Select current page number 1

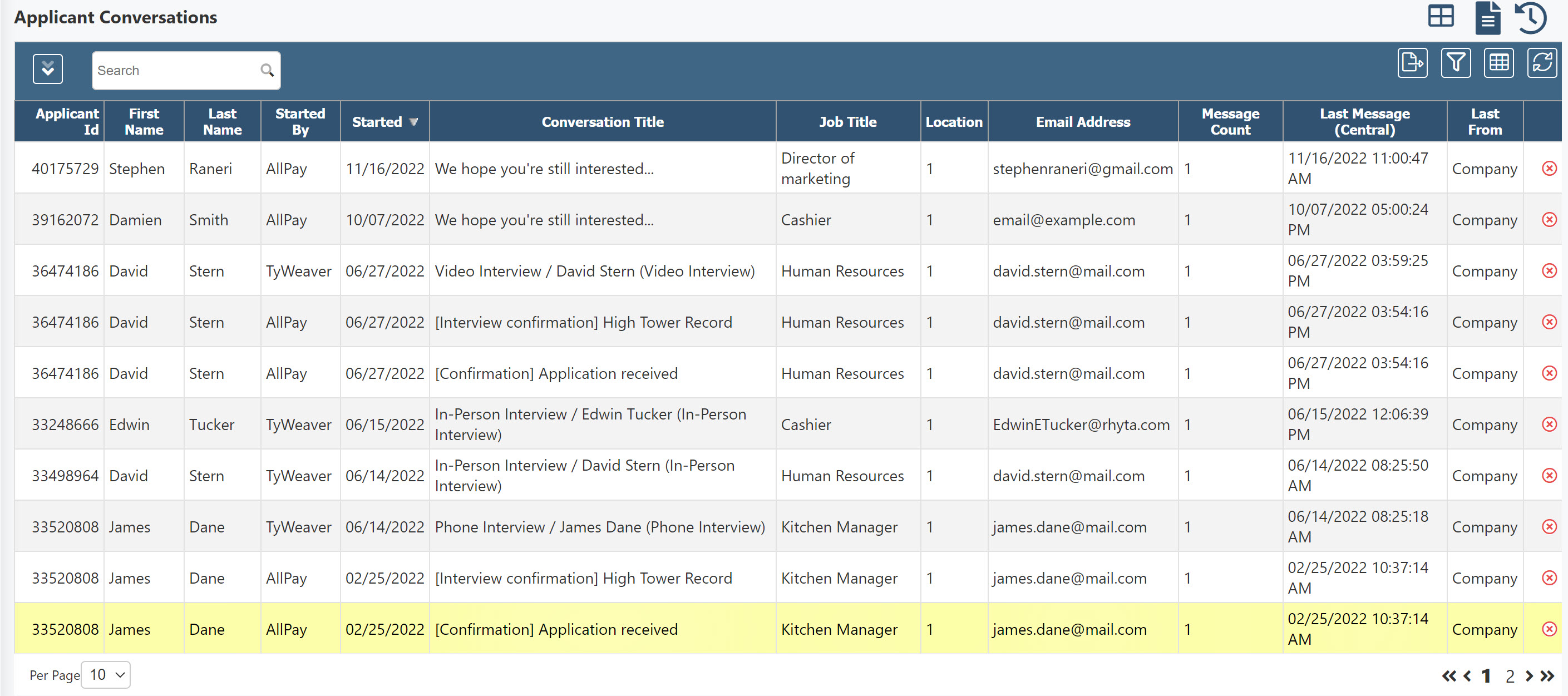(x=1486, y=676)
